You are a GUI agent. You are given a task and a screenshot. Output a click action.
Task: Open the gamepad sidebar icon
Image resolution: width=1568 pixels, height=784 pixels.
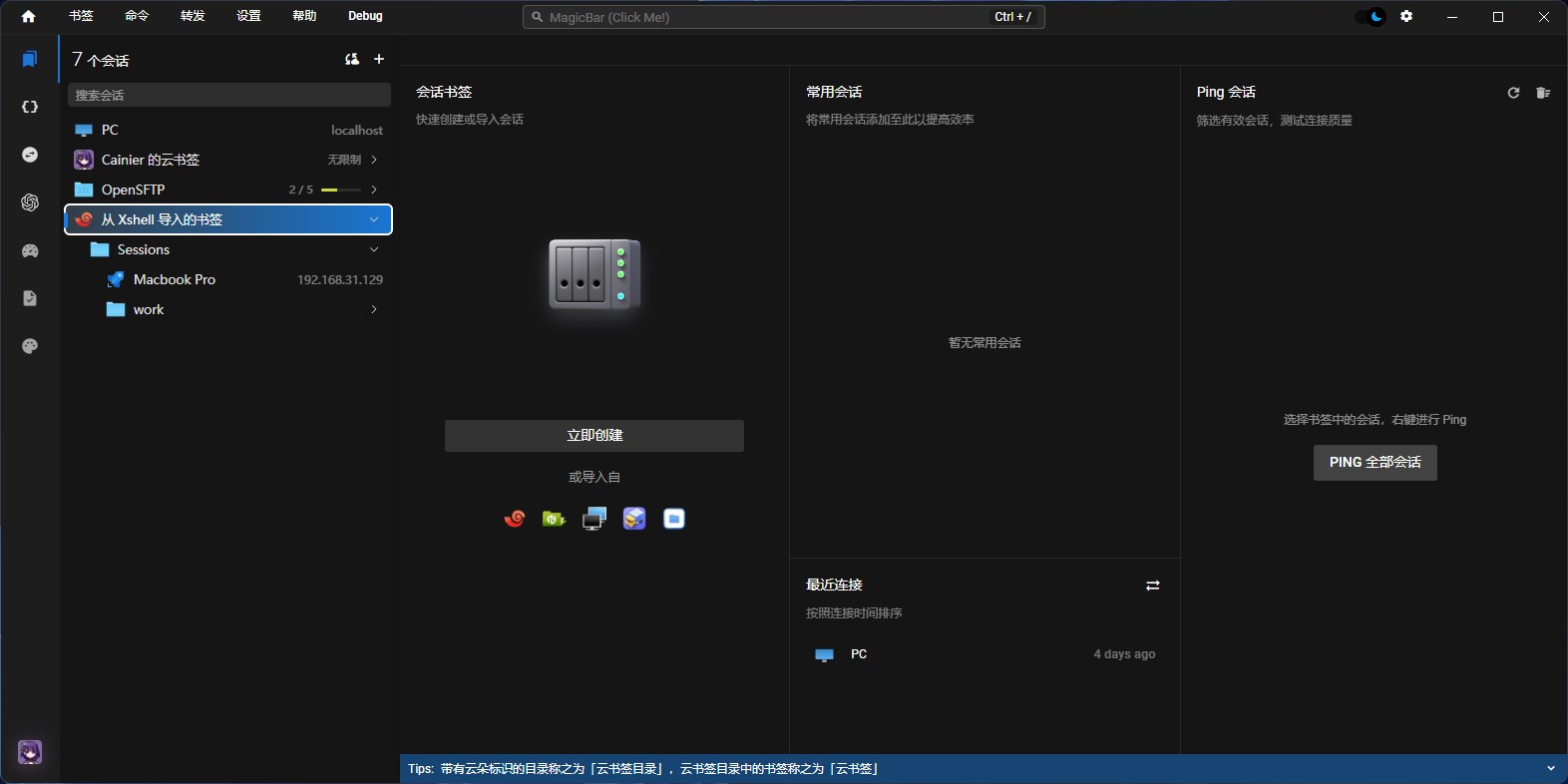tap(30, 250)
